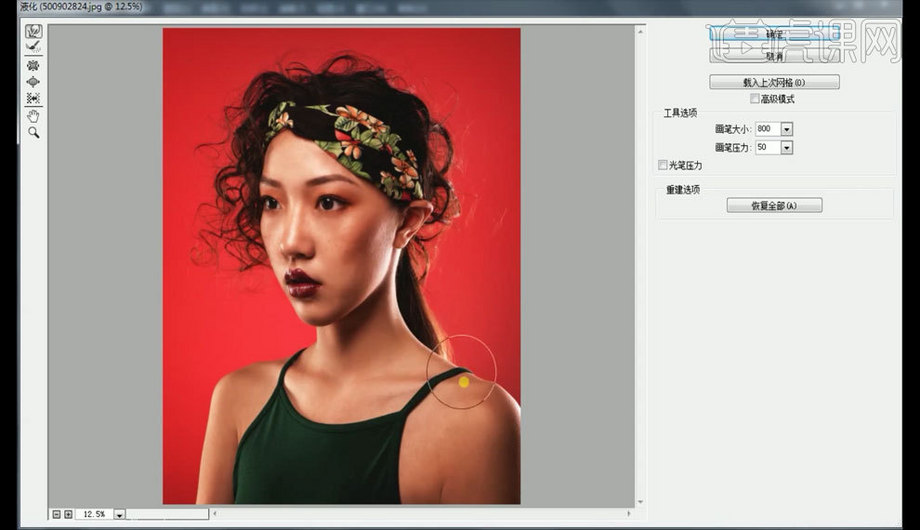The image size is (920, 530).
Task: Click the 画笔压力 brush pressure label
Action: click(x=732, y=147)
